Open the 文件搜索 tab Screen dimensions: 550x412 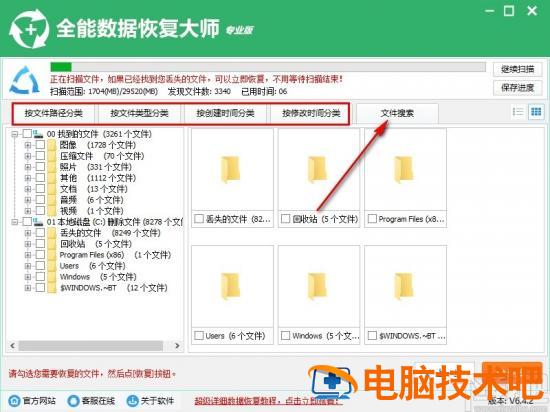(397, 113)
